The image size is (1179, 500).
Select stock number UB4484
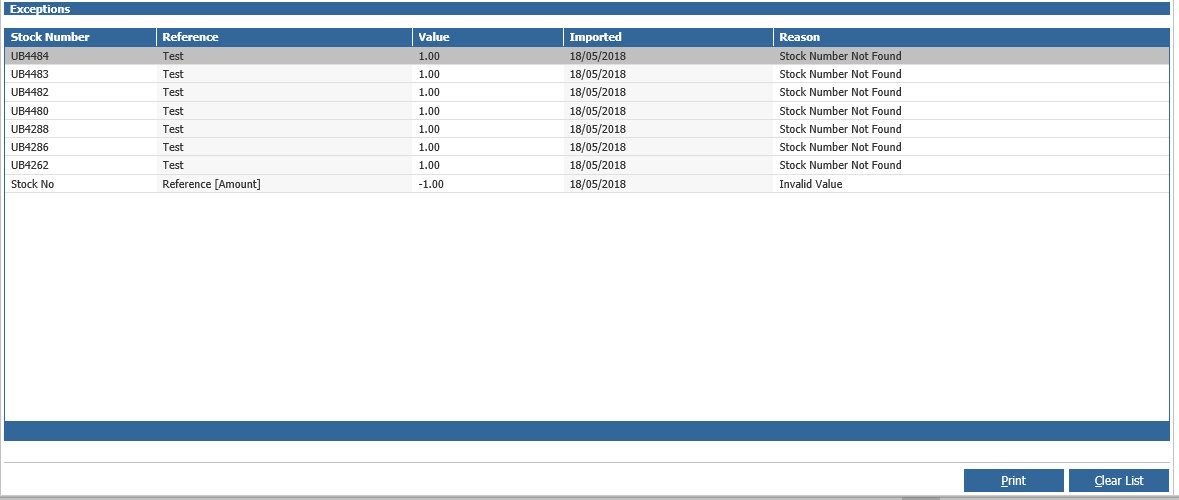click(30, 56)
